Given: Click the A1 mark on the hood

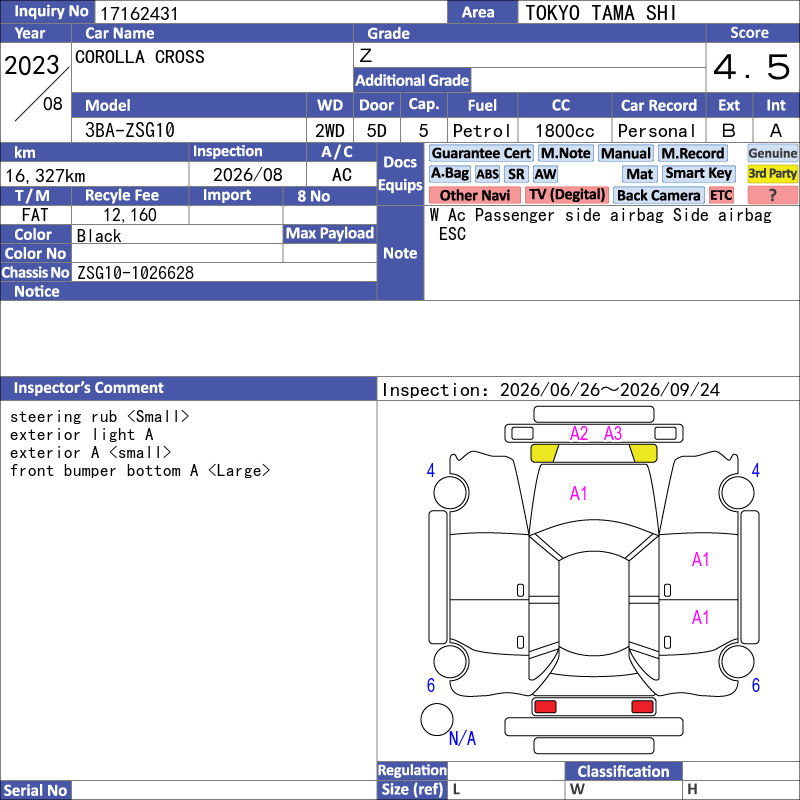Looking at the screenshot, I should [x=578, y=493].
